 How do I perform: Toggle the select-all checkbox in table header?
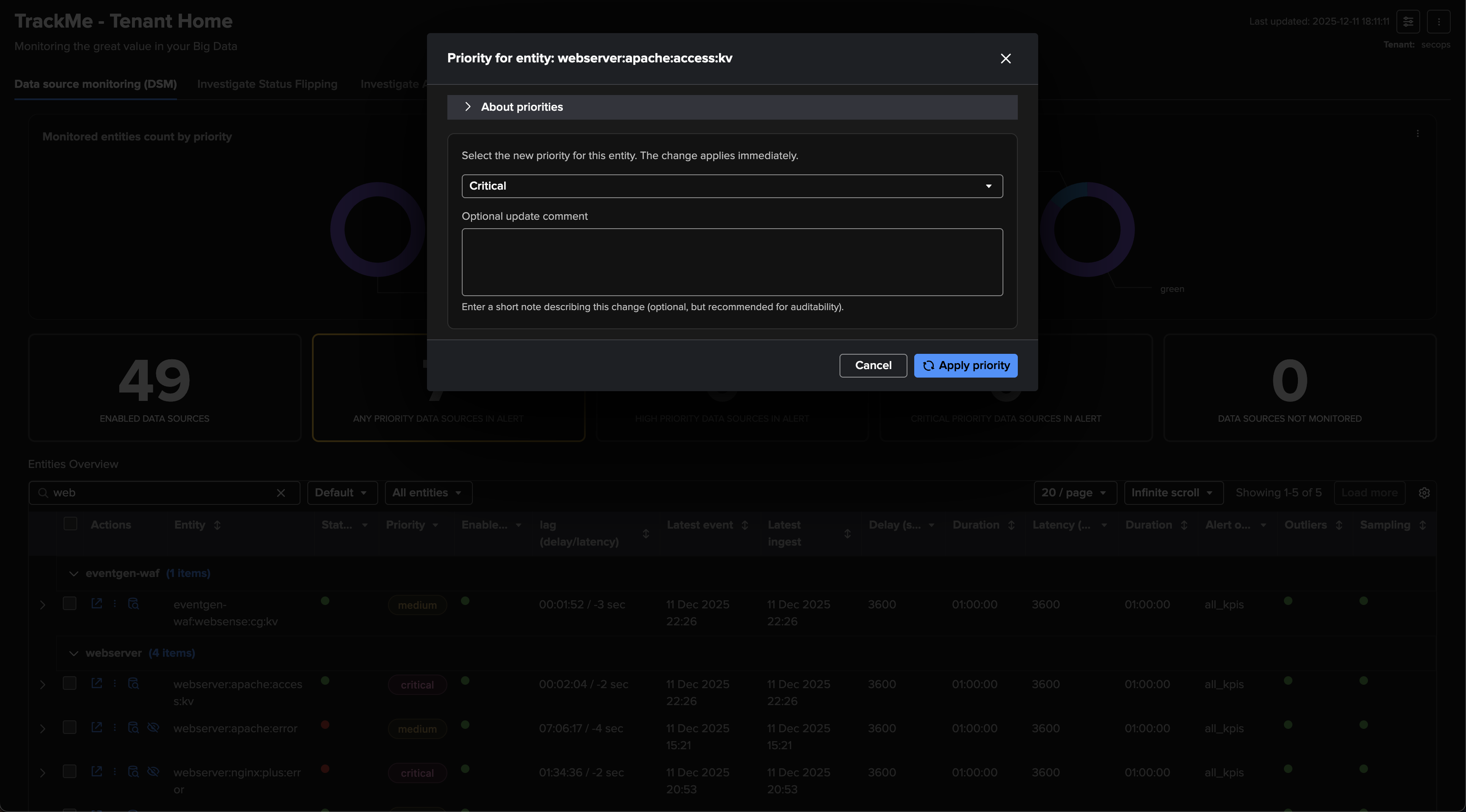pos(70,524)
